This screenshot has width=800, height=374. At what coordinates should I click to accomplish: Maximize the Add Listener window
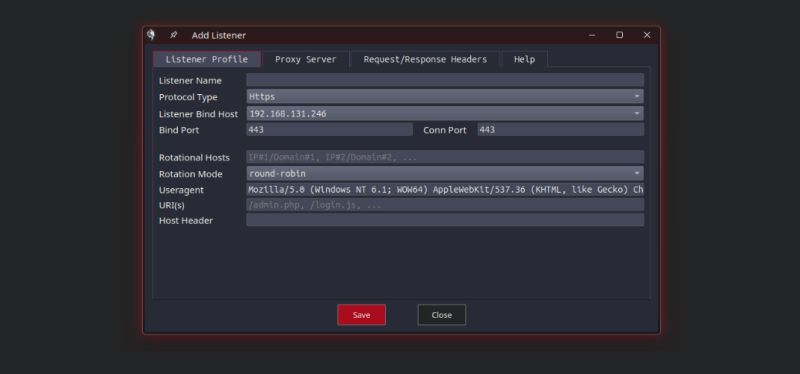pos(619,35)
